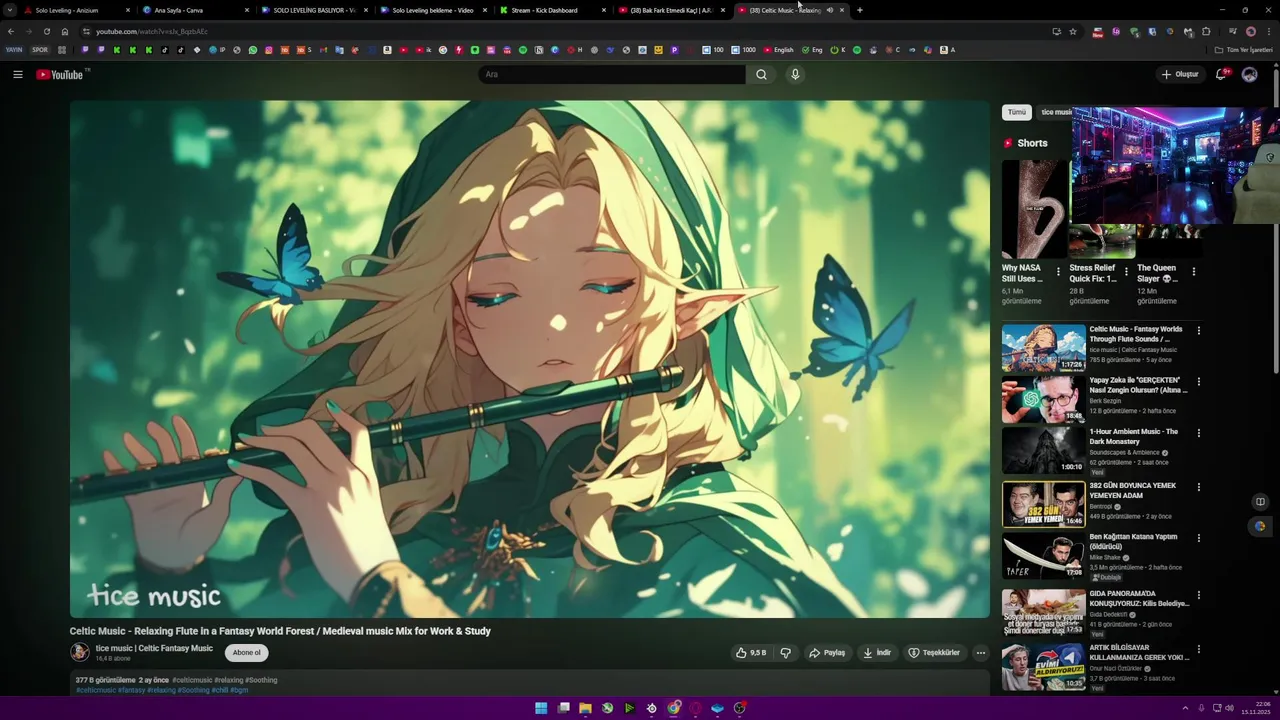The height and width of the screenshot is (720, 1280).
Task: Click the address bar URL
Action: click(x=152, y=31)
